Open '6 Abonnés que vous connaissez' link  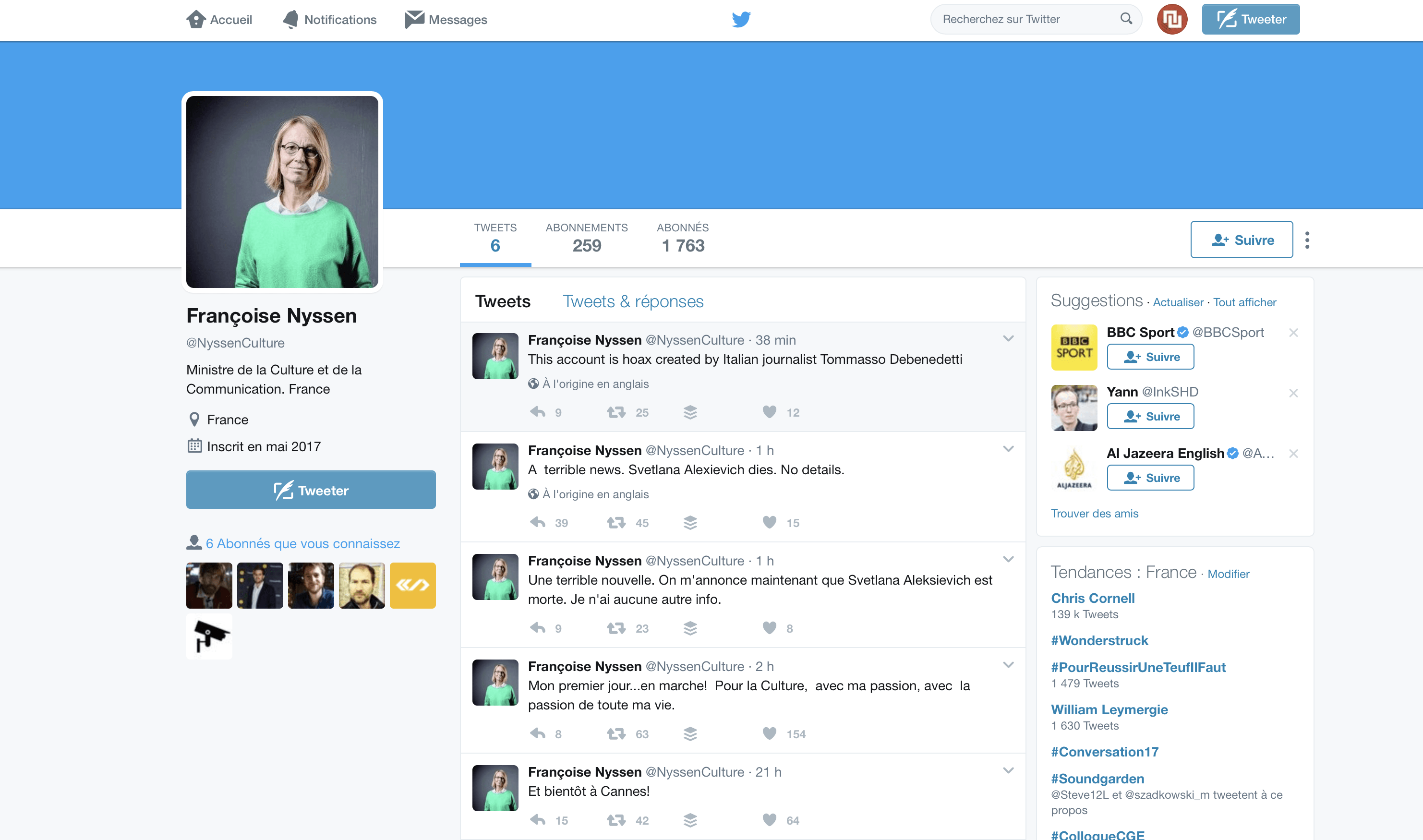point(302,543)
